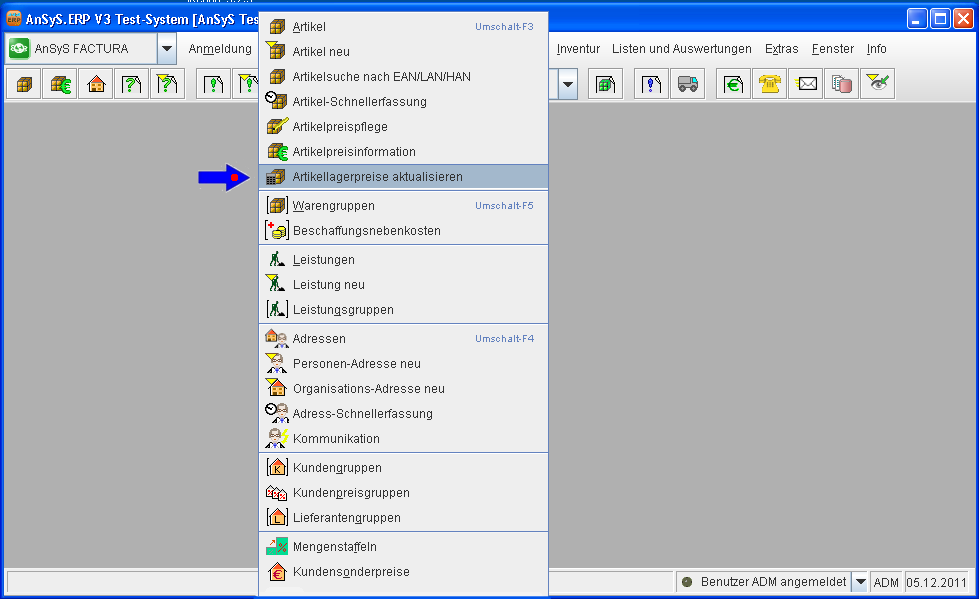Click the house address toolbar icon
The width and height of the screenshot is (979, 599).
(x=96, y=85)
